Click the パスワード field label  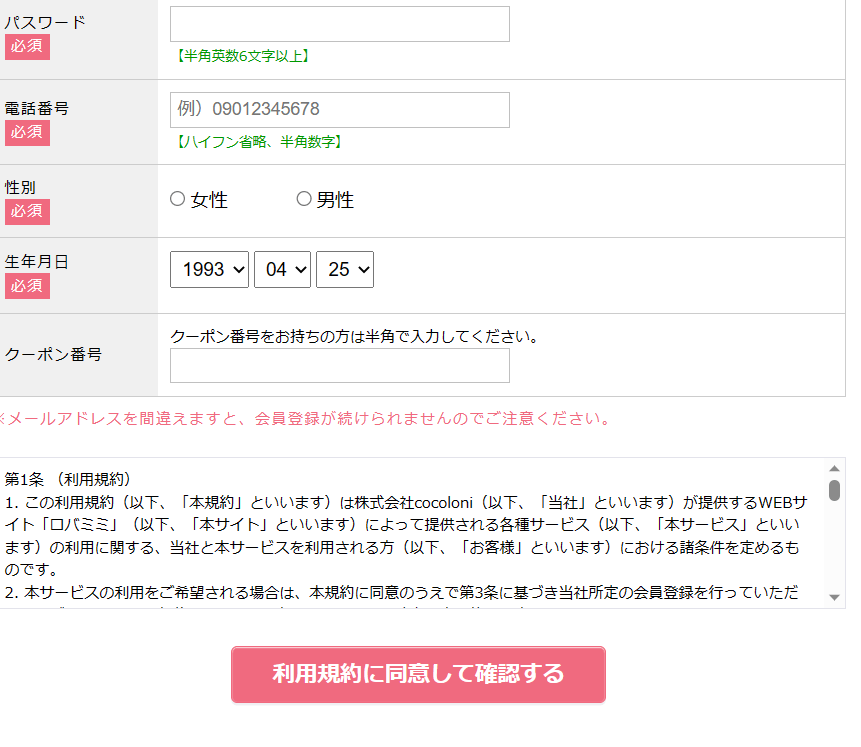pos(45,22)
